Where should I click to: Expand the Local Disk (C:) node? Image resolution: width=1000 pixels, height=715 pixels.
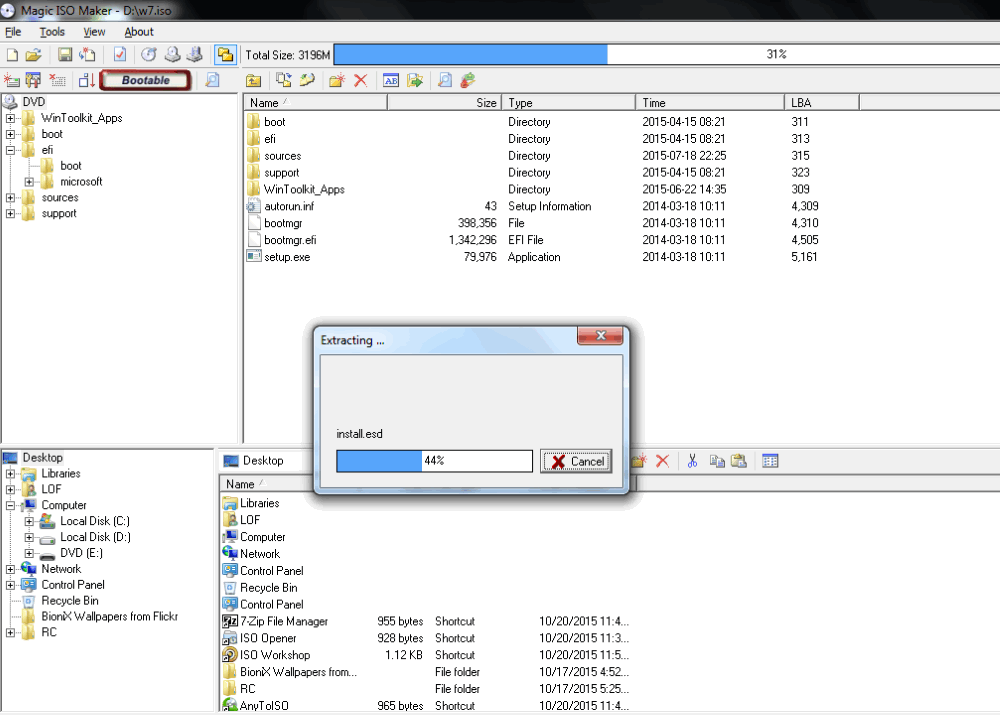point(29,521)
